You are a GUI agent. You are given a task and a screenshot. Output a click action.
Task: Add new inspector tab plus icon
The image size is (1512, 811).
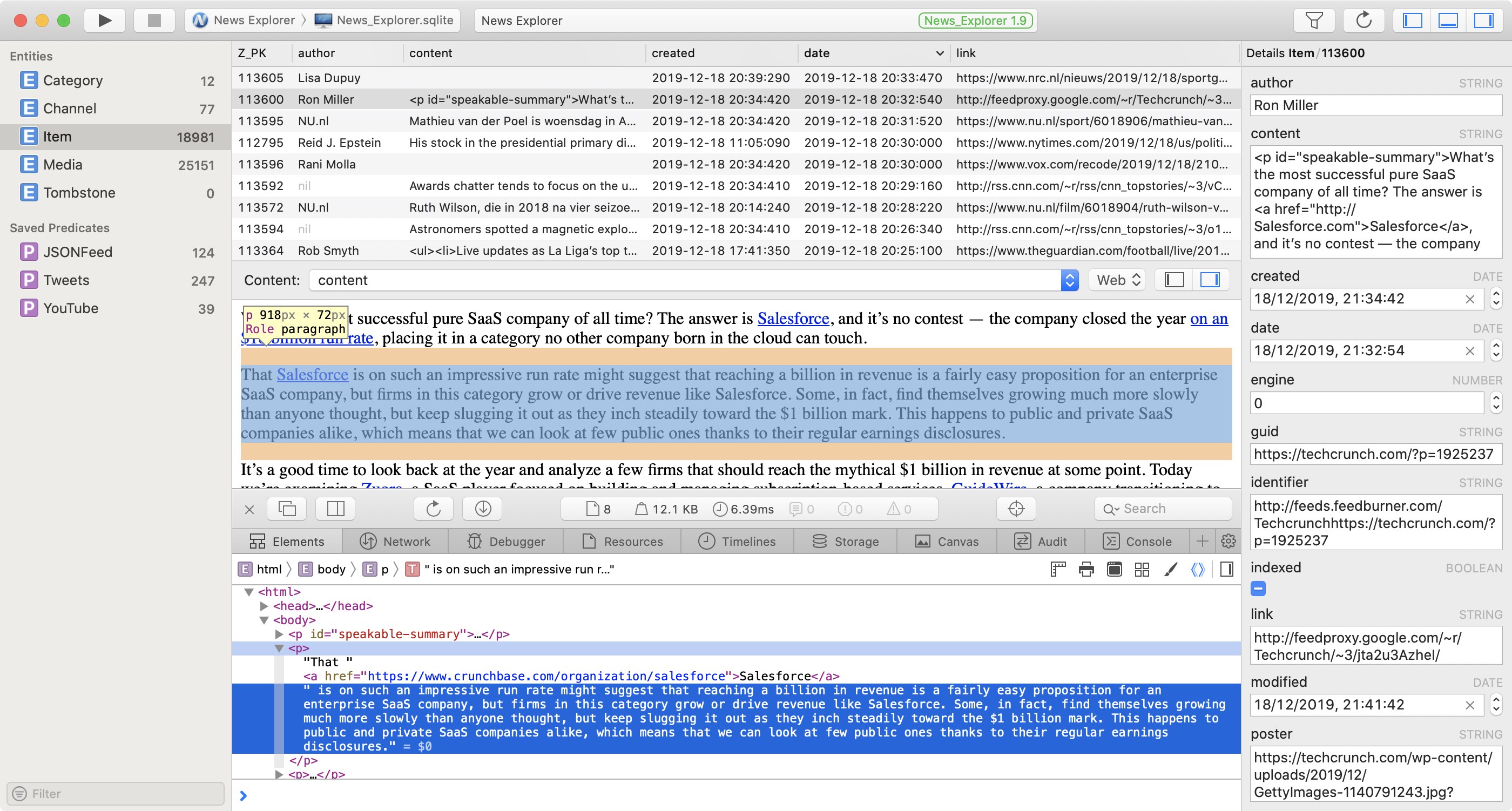(1202, 541)
